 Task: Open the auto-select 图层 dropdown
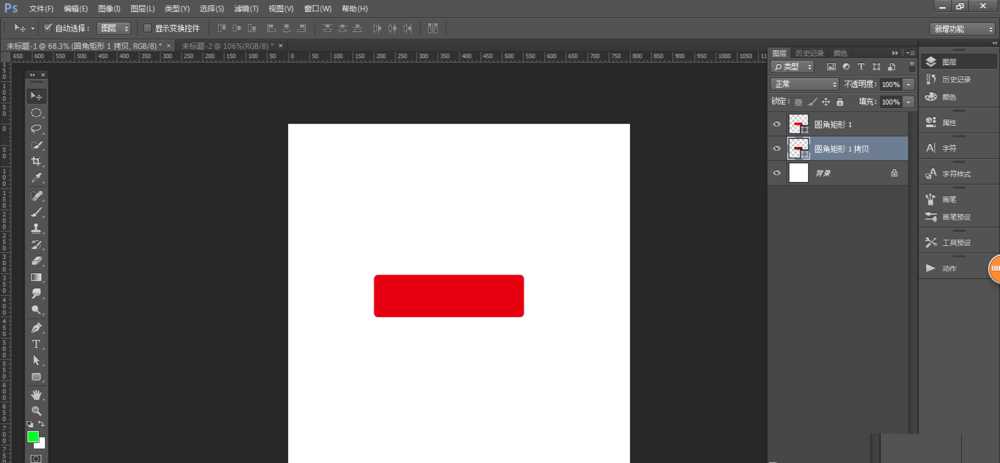coord(113,28)
